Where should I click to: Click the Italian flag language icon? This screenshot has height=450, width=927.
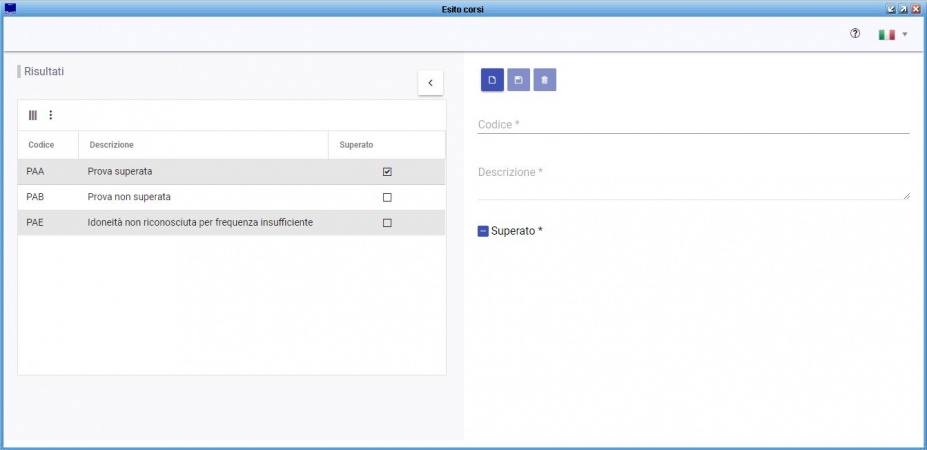point(886,34)
